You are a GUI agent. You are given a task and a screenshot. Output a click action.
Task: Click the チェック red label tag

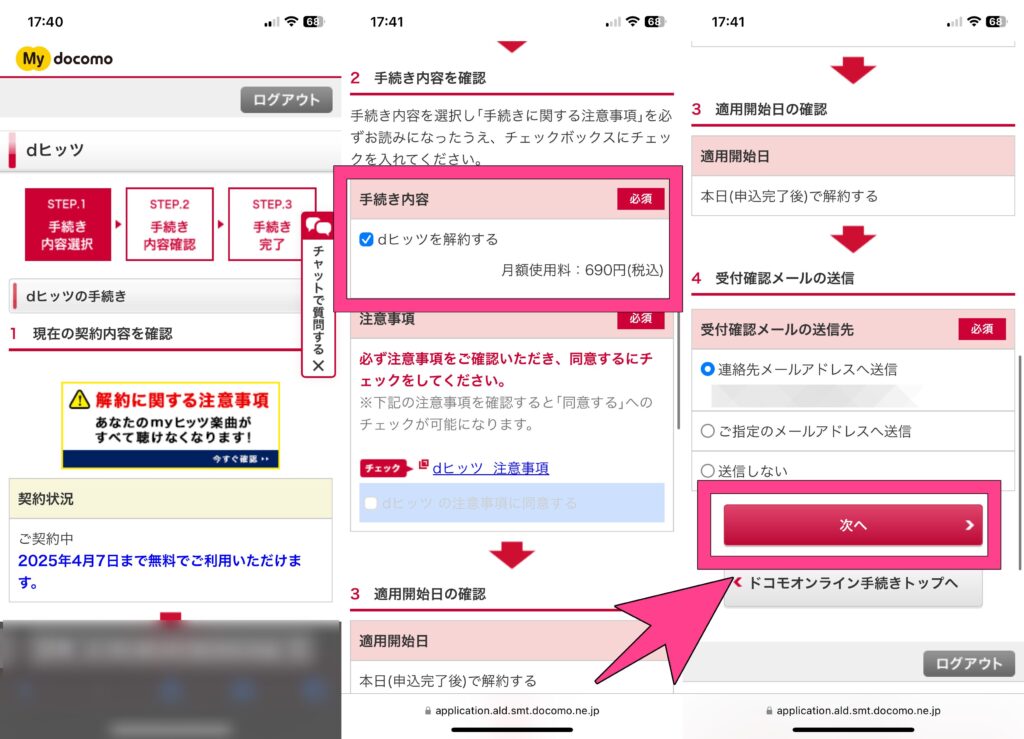pyautogui.click(x=384, y=468)
